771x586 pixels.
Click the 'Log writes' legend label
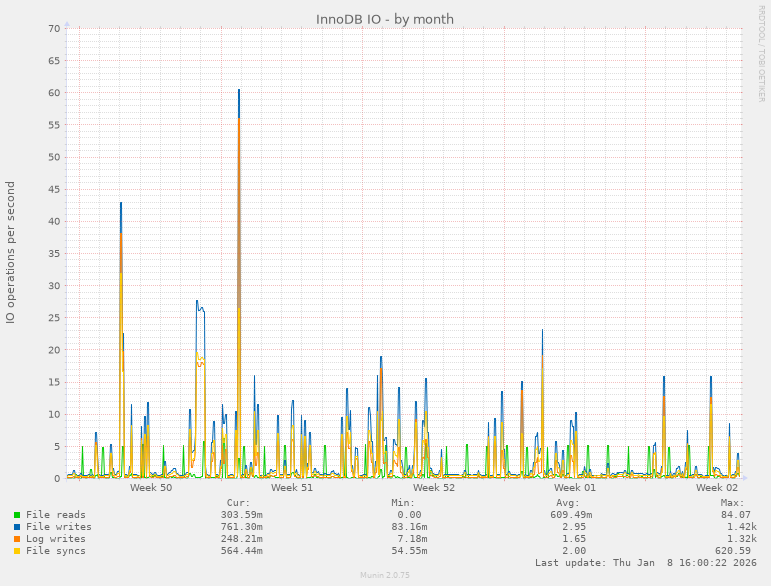[x=56, y=539]
